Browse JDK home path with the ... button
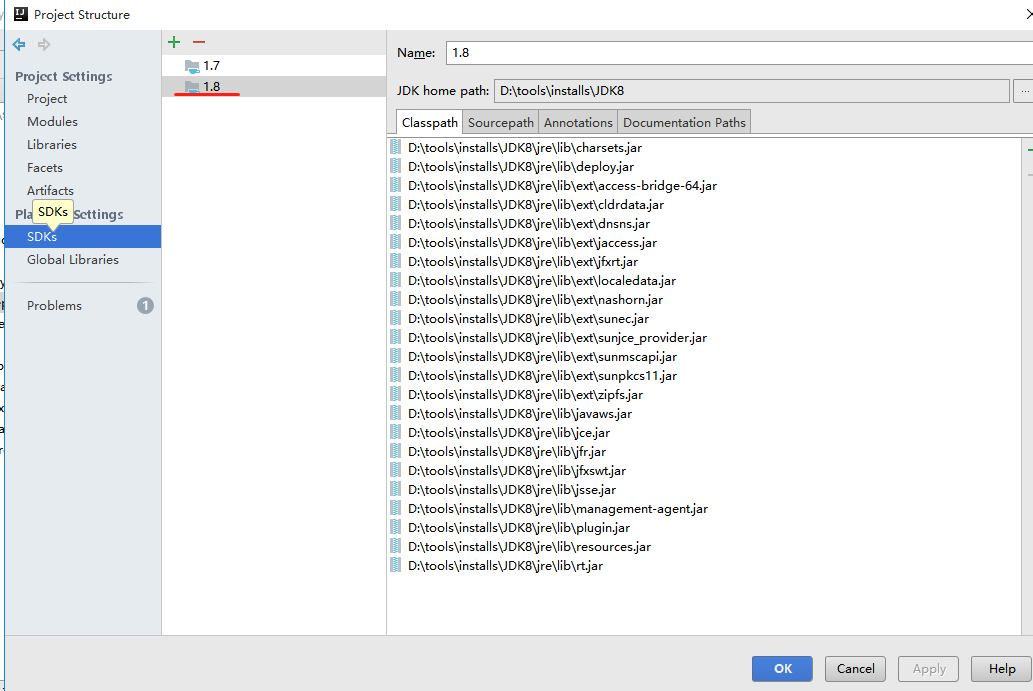The image size is (1033, 691). (1024, 91)
